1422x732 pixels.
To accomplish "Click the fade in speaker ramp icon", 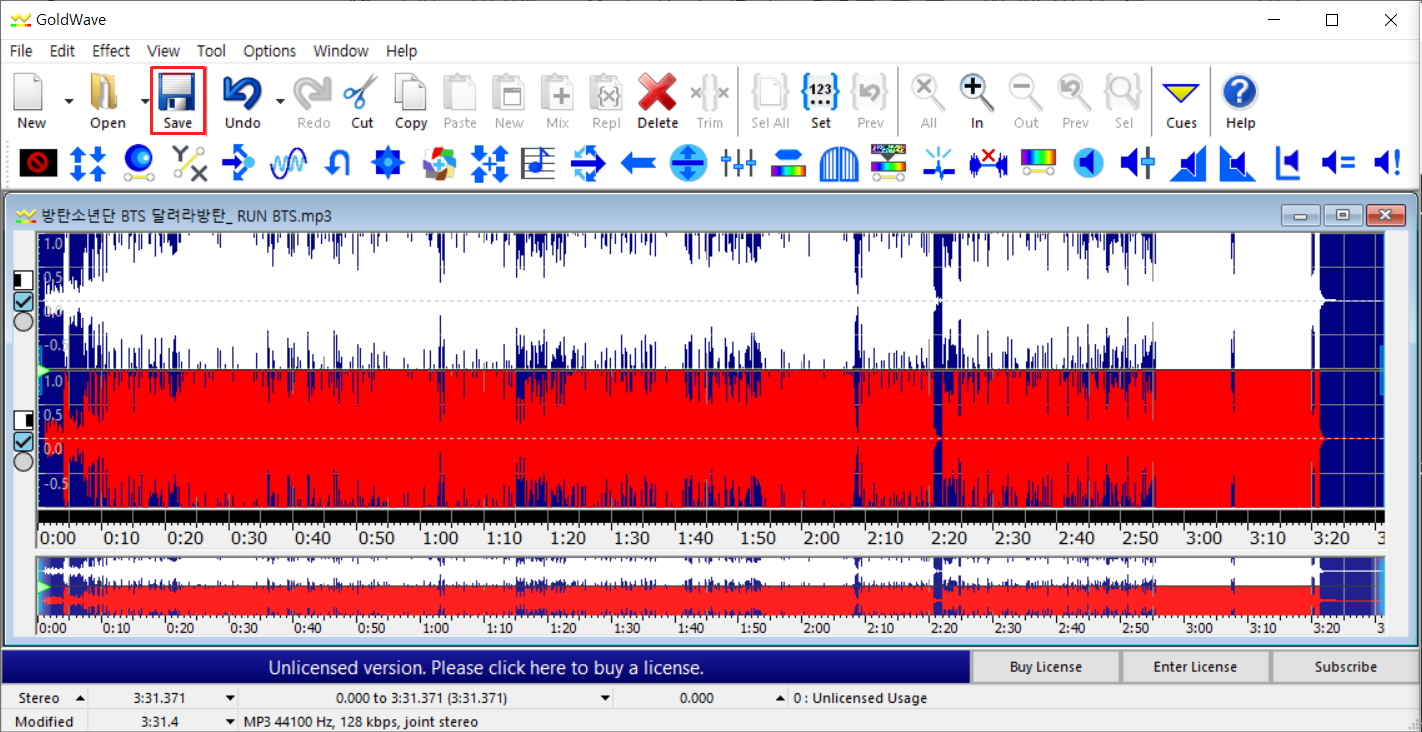I will point(1188,162).
